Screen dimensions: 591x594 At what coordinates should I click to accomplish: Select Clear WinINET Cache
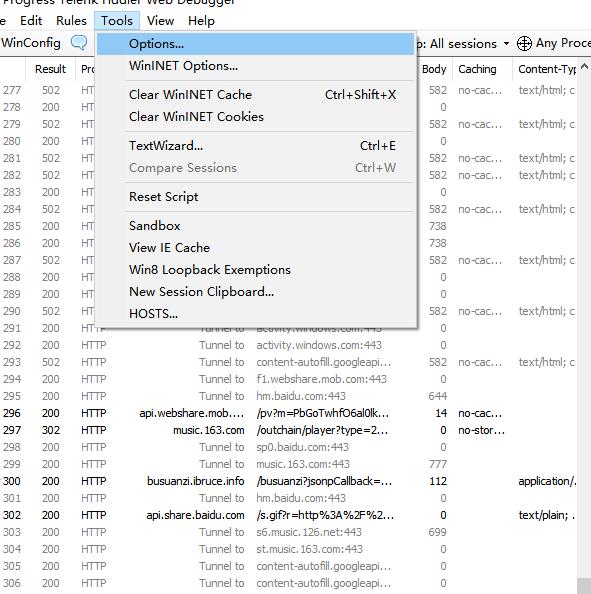pos(256,95)
